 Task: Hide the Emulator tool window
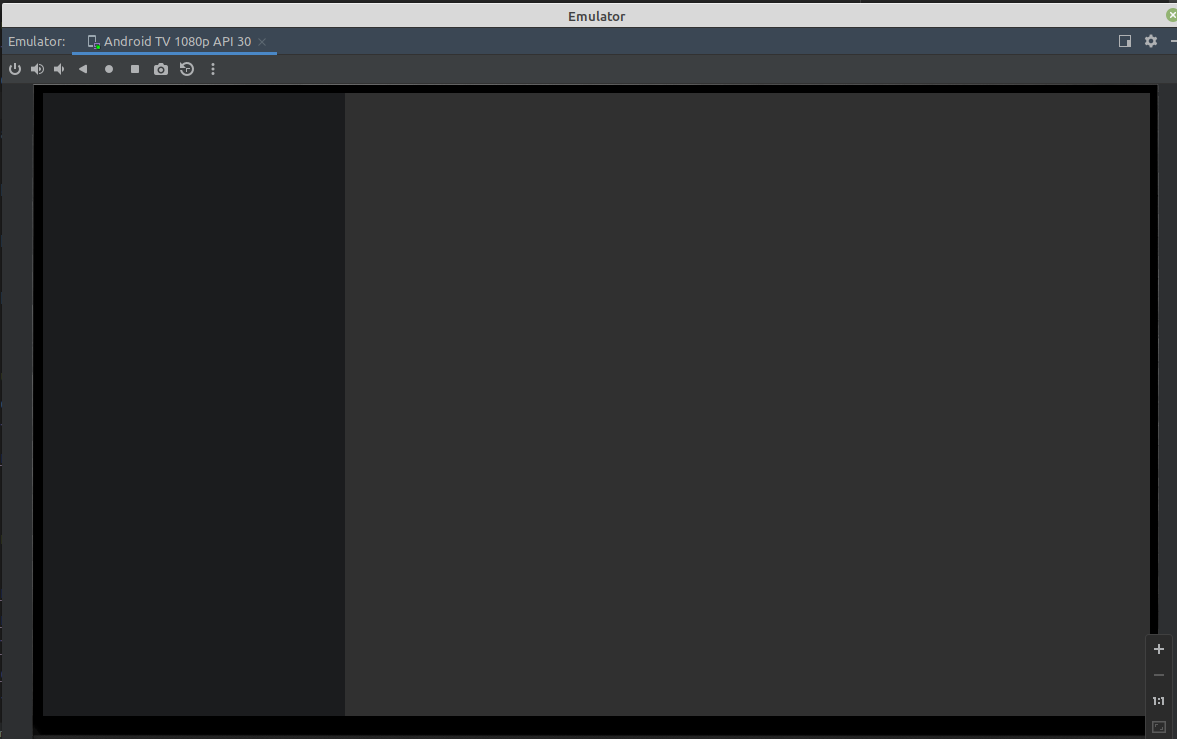pos(1173,41)
